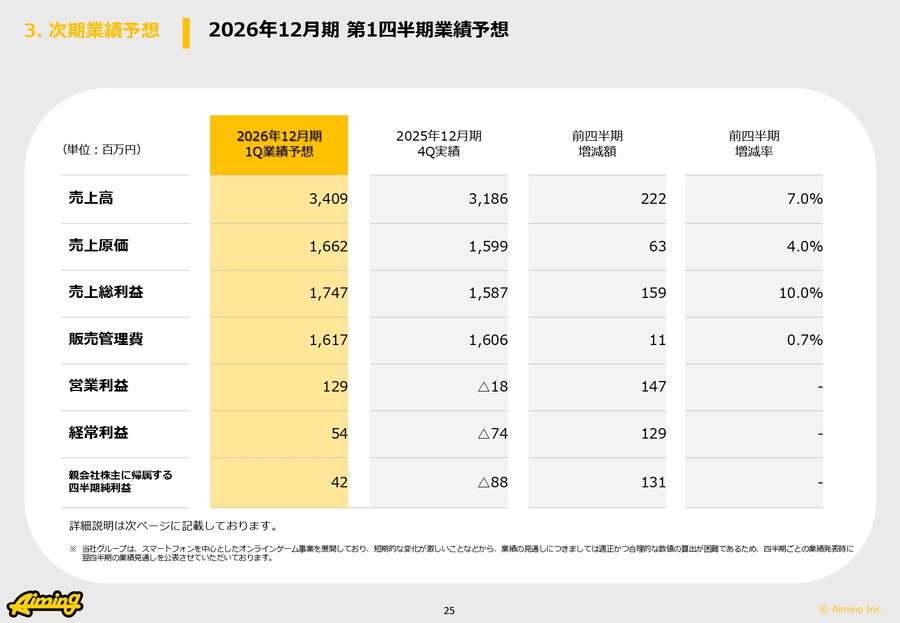Click the 販売管理費 row label
900x623 pixels.
(106, 339)
